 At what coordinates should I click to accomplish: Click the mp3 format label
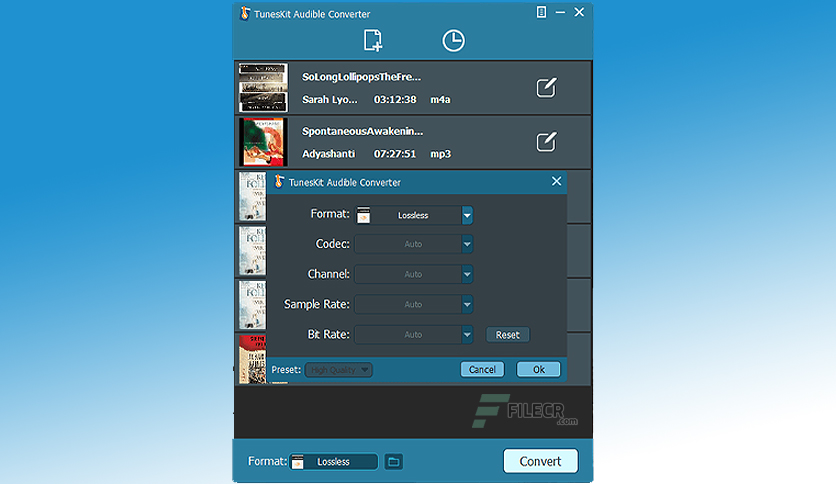[441, 154]
